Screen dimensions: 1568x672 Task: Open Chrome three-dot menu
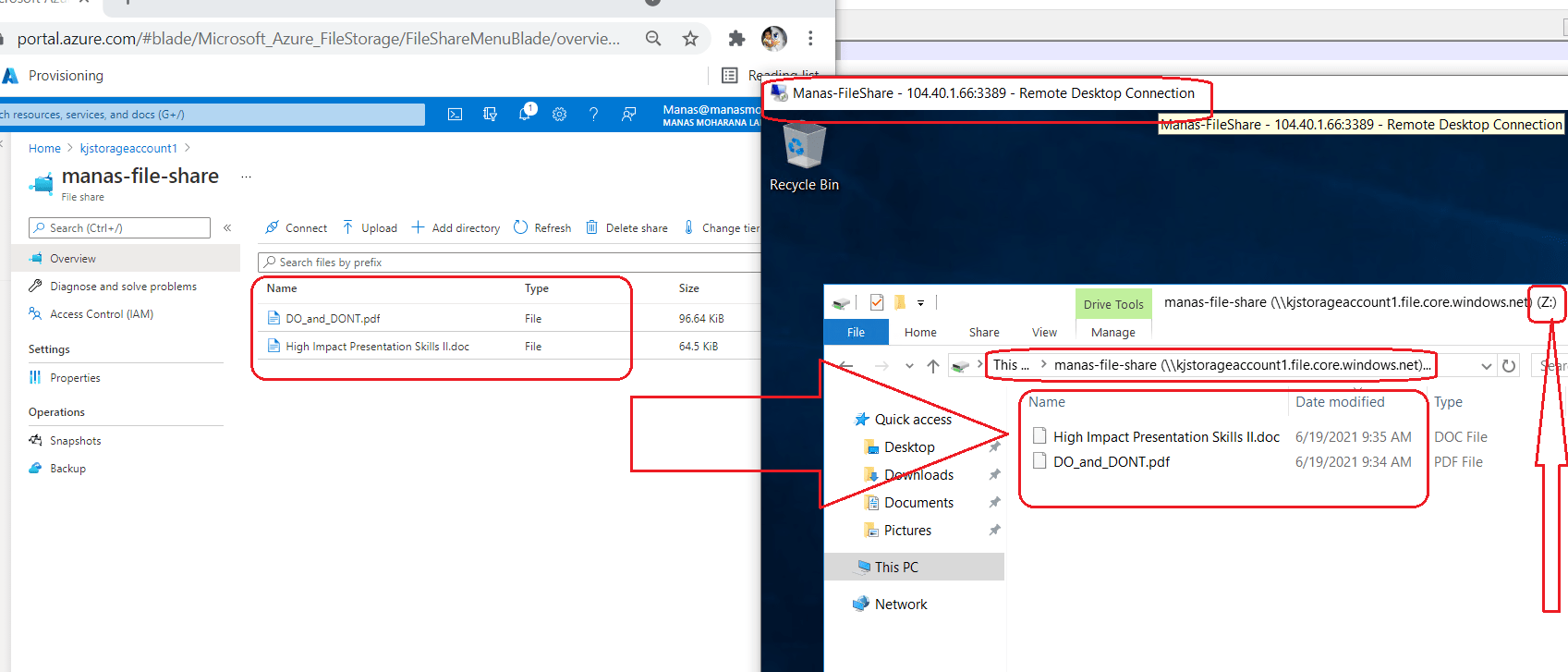(x=810, y=38)
